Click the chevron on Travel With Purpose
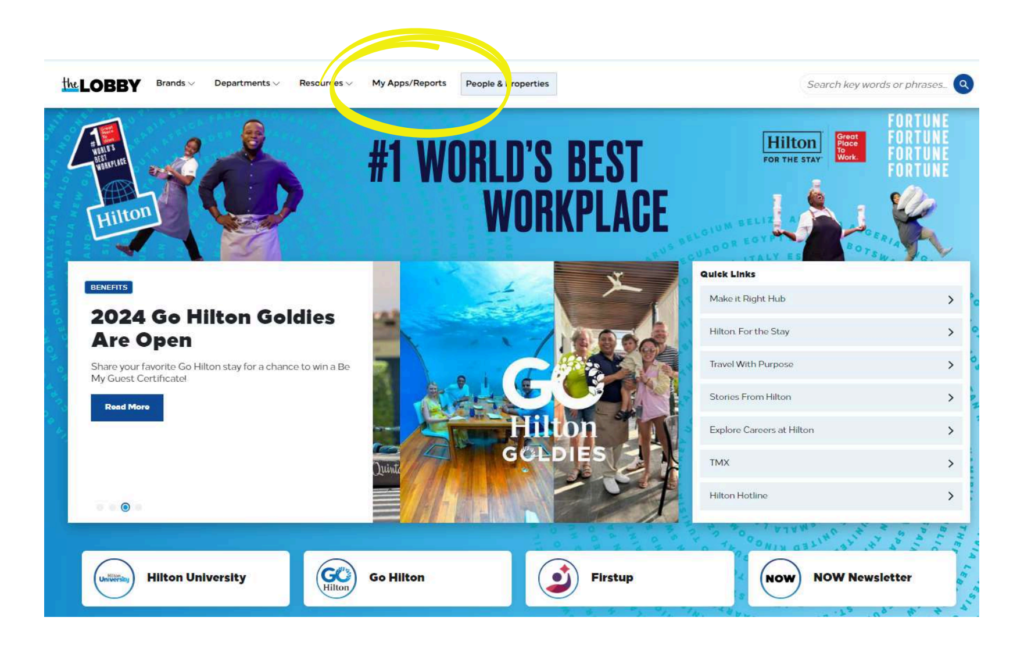The height and width of the screenshot is (646, 1024). [951, 365]
